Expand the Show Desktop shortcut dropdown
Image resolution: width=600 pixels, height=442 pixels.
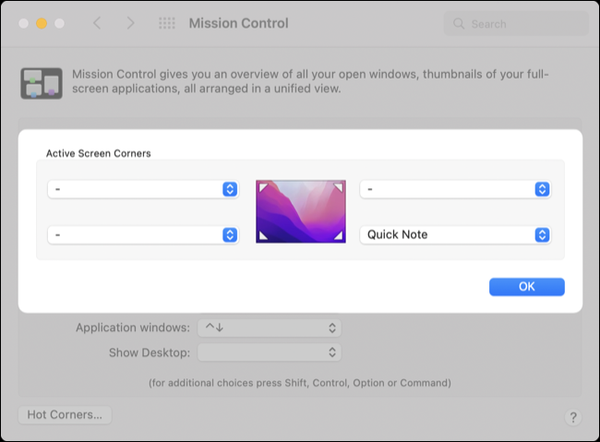click(269, 352)
